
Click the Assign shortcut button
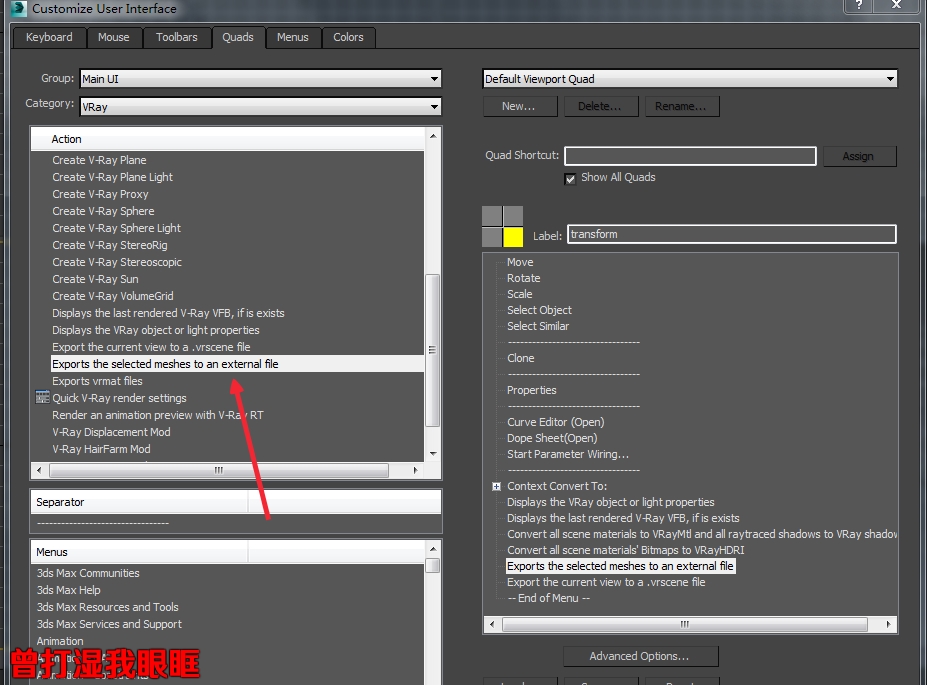[x=858, y=156]
